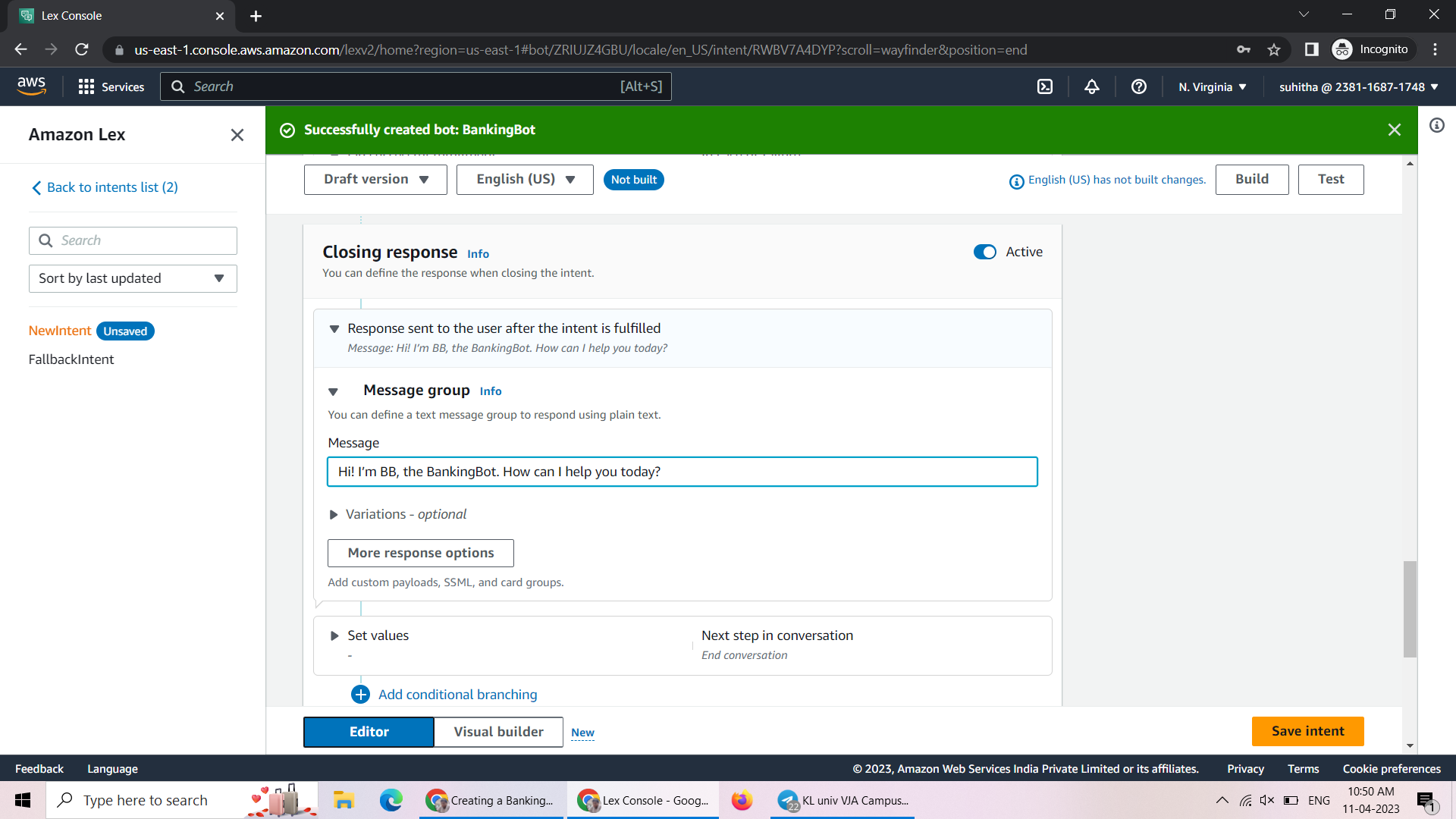Open the Sort by last updated dropdown
The height and width of the screenshot is (819, 1456).
pyautogui.click(x=133, y=278)
